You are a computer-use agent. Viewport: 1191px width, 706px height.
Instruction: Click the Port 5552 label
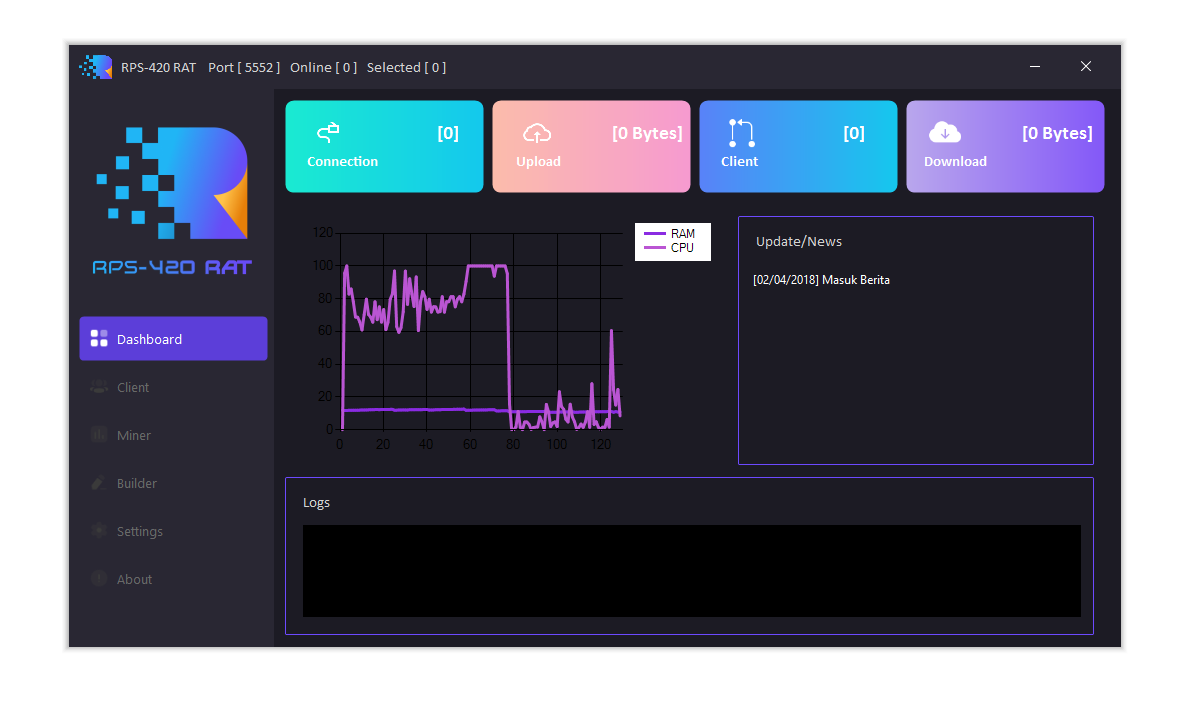coord(243,67)
